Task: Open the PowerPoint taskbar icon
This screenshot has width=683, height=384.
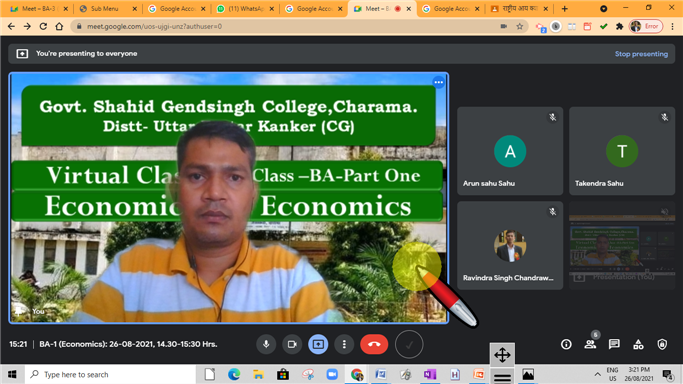Action: coord(479,374)
